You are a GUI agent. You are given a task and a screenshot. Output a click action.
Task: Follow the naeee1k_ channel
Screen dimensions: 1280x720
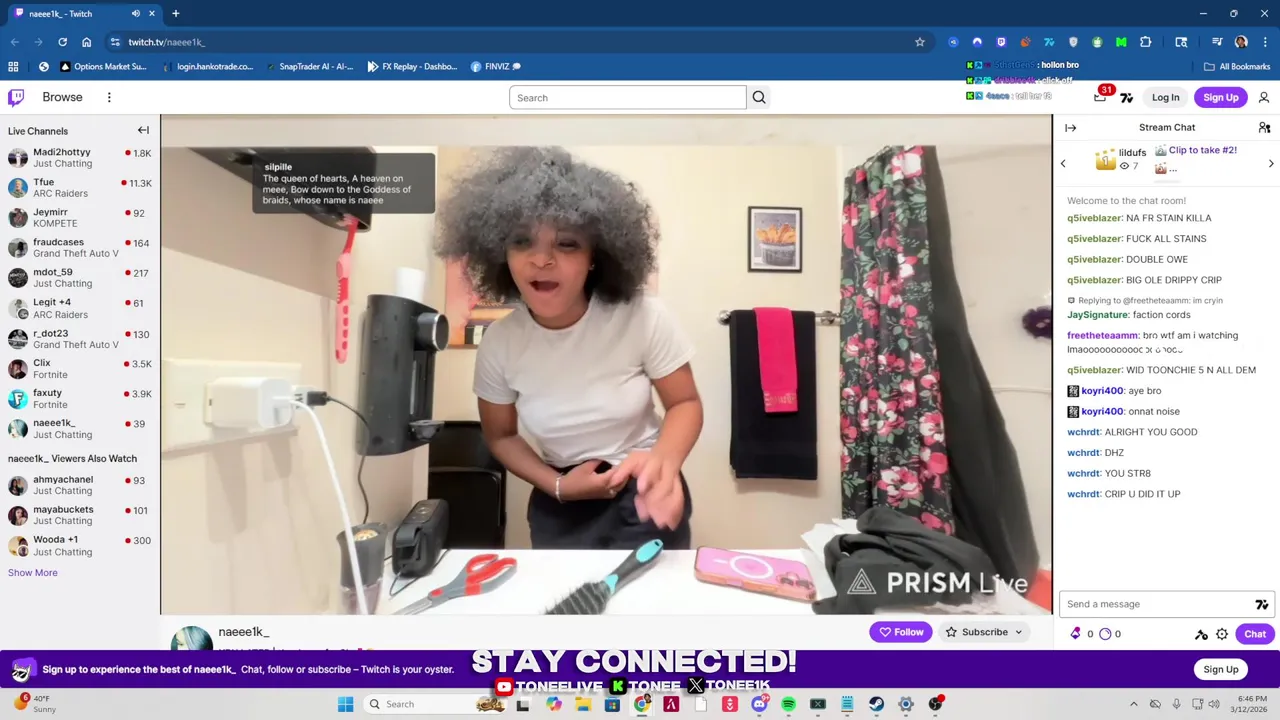901,632
